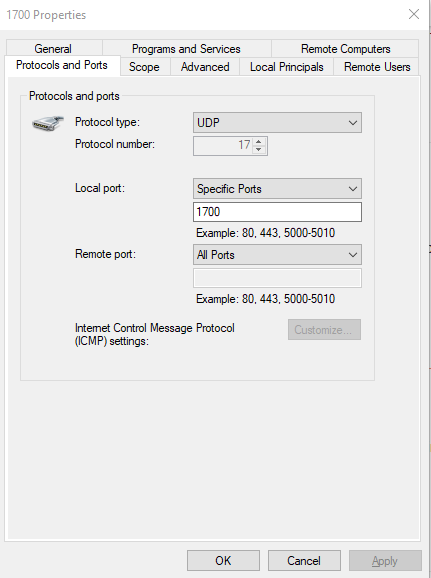This screenshot has height=578, width=431.
Task: Click the example text under remote port field
Action: [x=265, y=299]
